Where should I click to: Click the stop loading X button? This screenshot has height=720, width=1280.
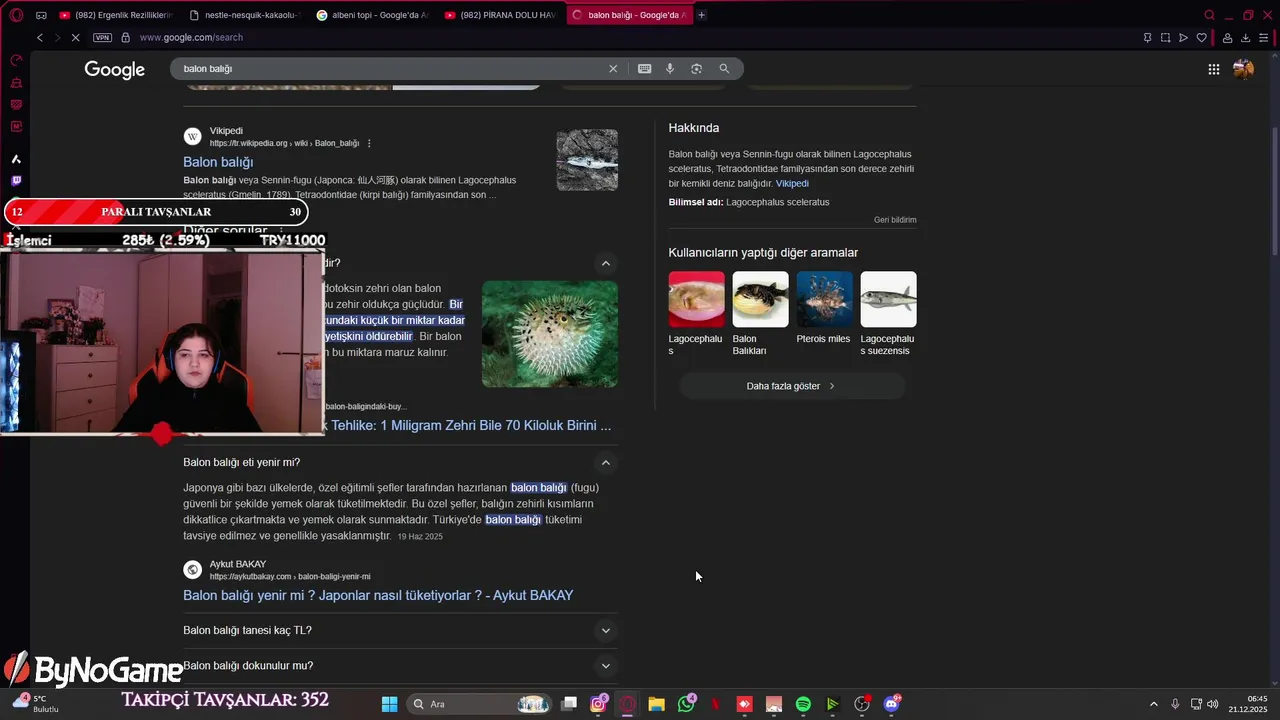pyautogui.click(x=76, y=37)
